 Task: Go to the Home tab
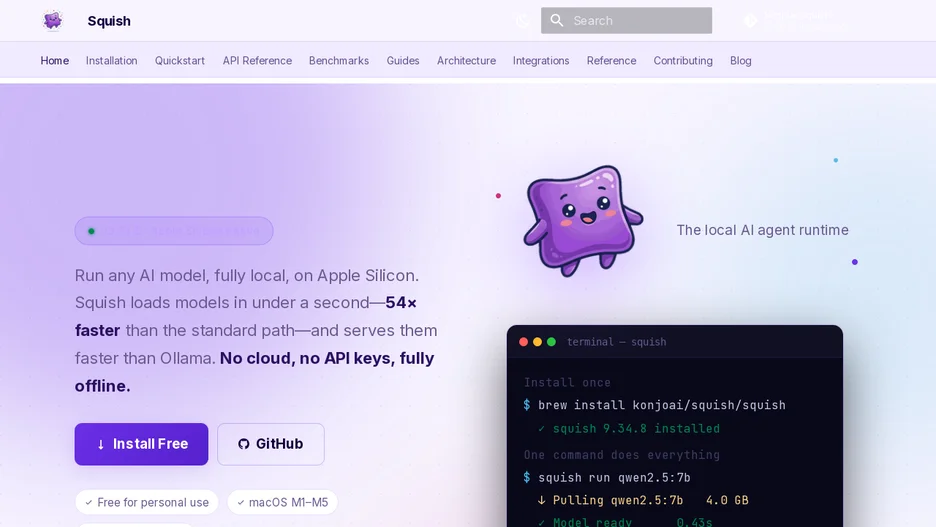[x=54, y=60]
